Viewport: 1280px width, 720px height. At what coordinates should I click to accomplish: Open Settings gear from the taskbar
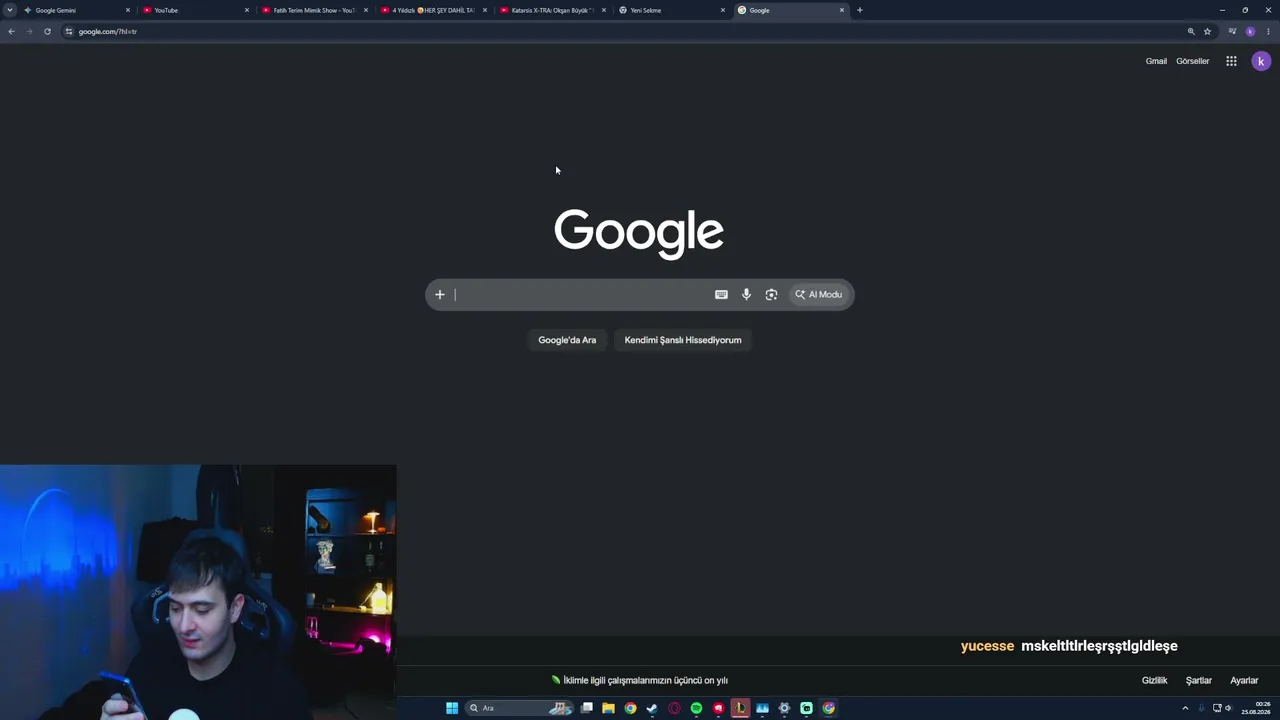pyautogui.click(x=784, y=708)
